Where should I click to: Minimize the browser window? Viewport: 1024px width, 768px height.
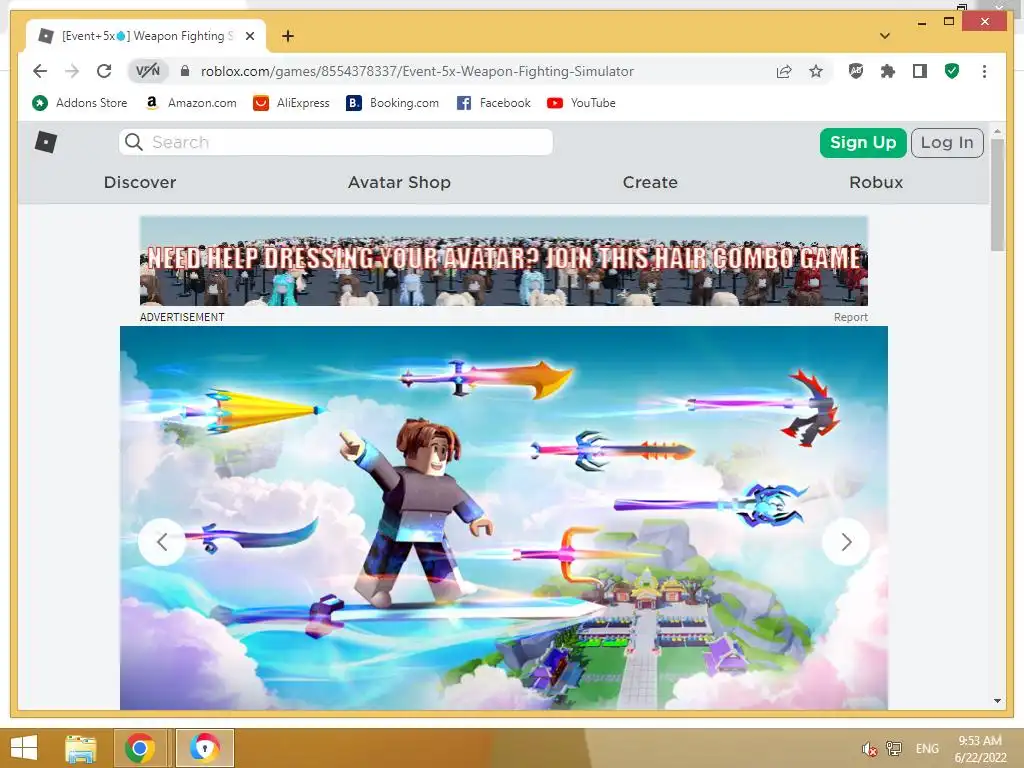(921, 23)
